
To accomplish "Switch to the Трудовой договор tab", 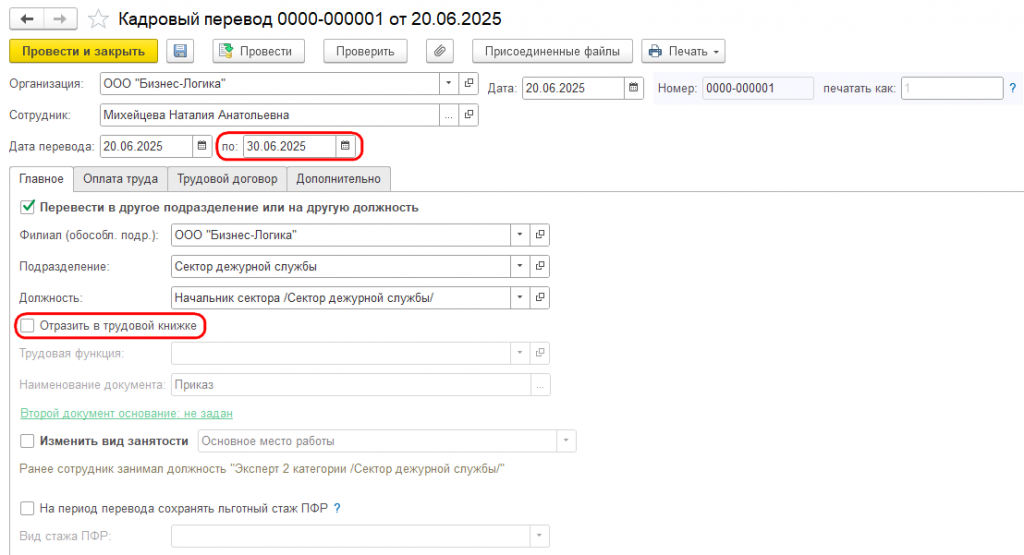I will pyautogui.click(x=227, y=179).
